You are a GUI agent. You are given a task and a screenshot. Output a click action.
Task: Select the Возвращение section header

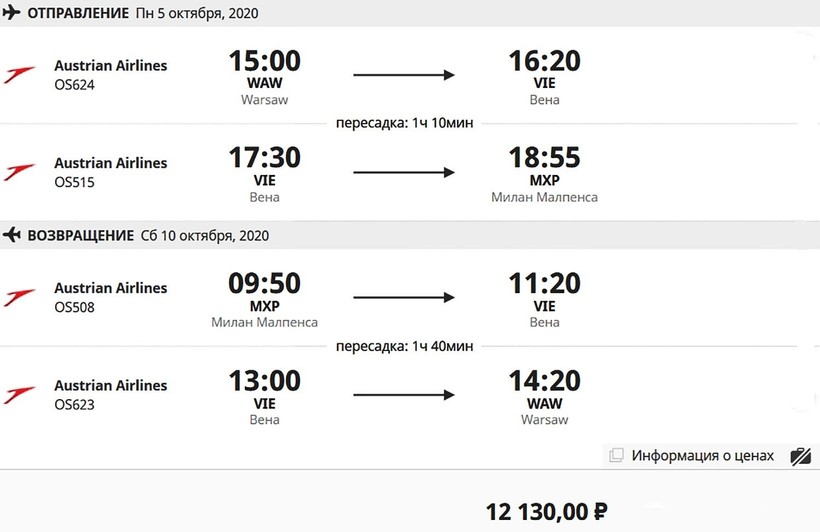[x=80, y=236]
